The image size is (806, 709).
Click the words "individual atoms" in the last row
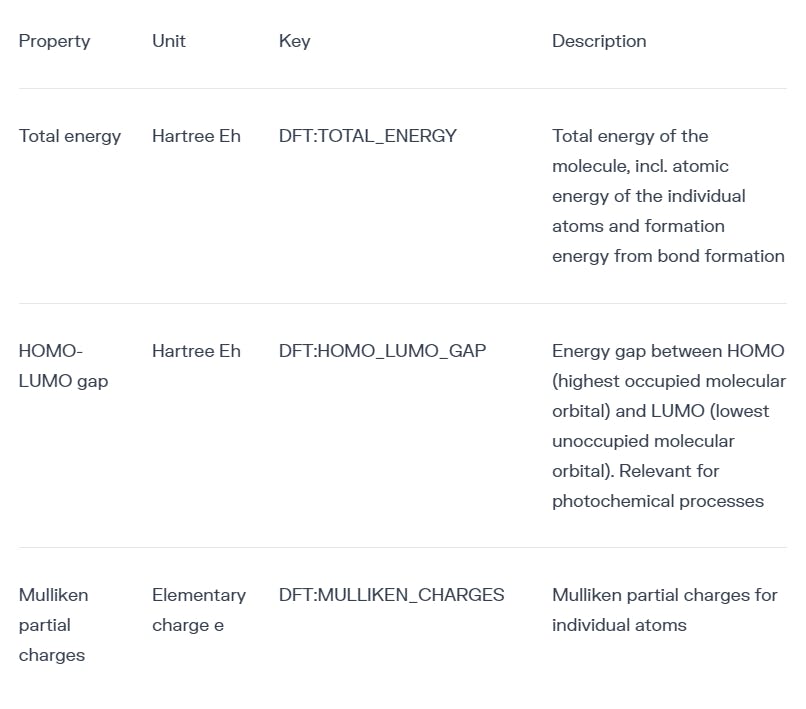tap(619, 625)
